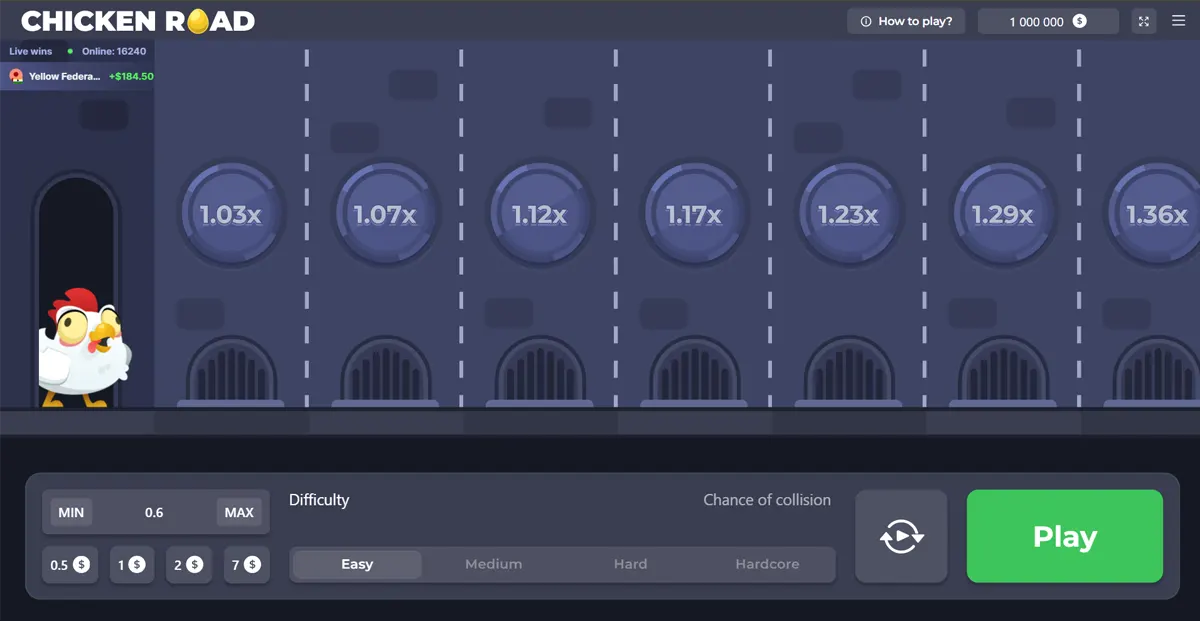The image size is (1200, 621).
Task: Choose the 0.5 dollar quick bet
Action: click(x=70, y=565)
